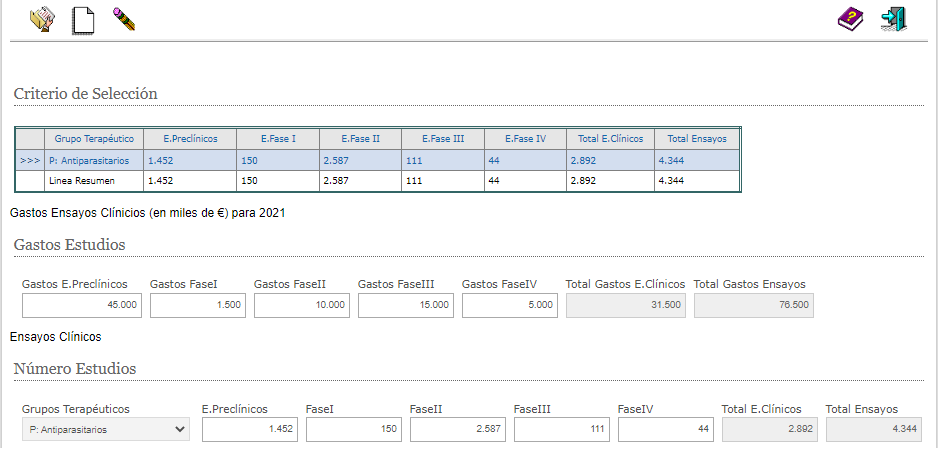
Task: Select the row marked with >>> arrows
Action: pos(30,160)
